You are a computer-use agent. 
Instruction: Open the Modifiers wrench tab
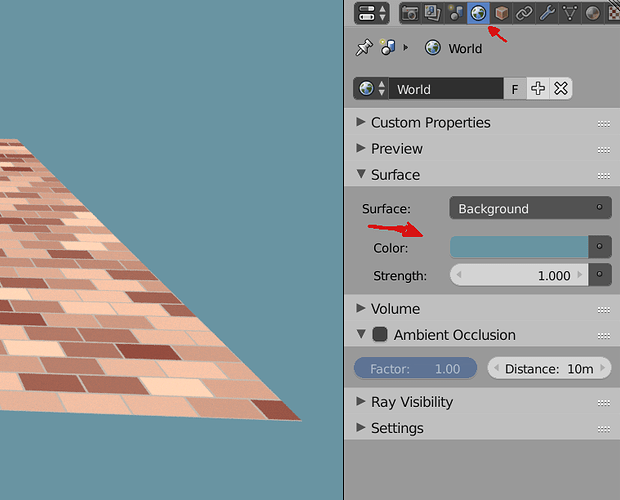(547, 13)
